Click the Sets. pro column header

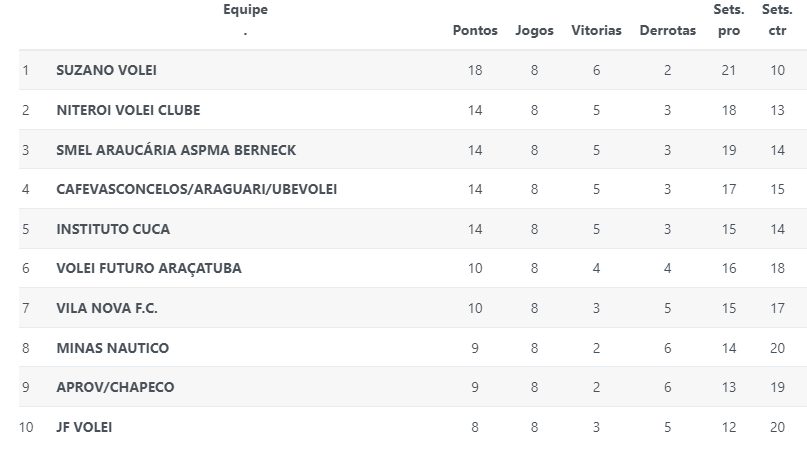coord(729,20)
